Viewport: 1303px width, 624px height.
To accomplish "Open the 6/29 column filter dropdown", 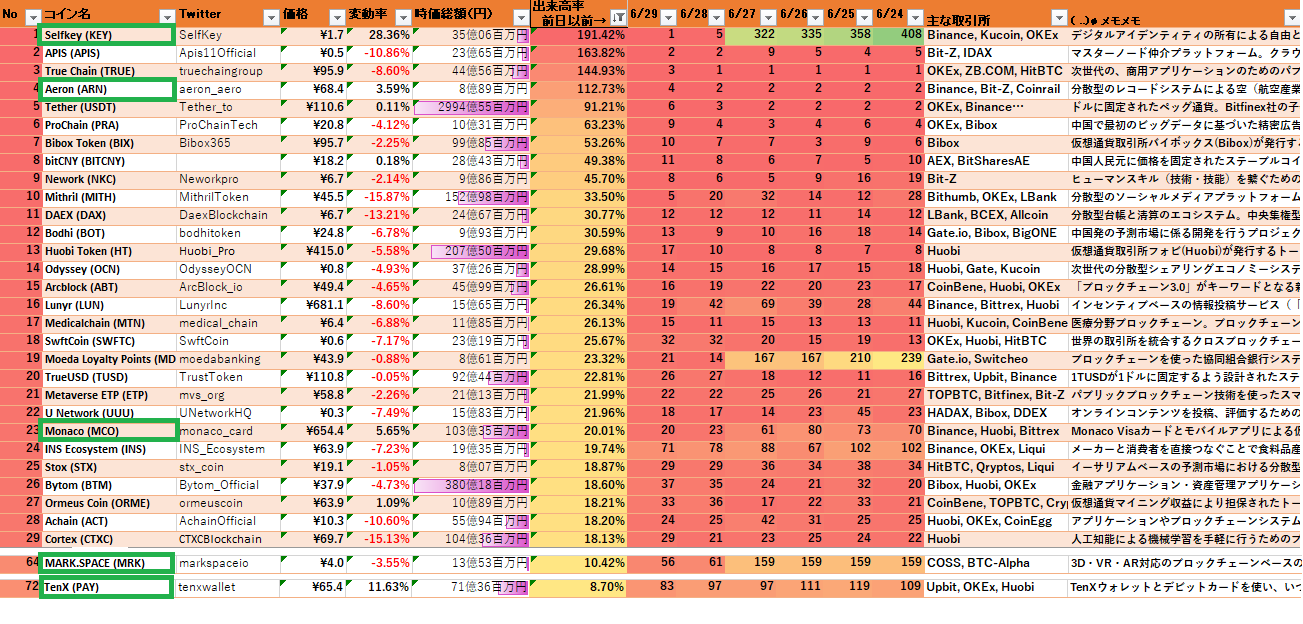I will pyautogui.click(x=666, y=17).
